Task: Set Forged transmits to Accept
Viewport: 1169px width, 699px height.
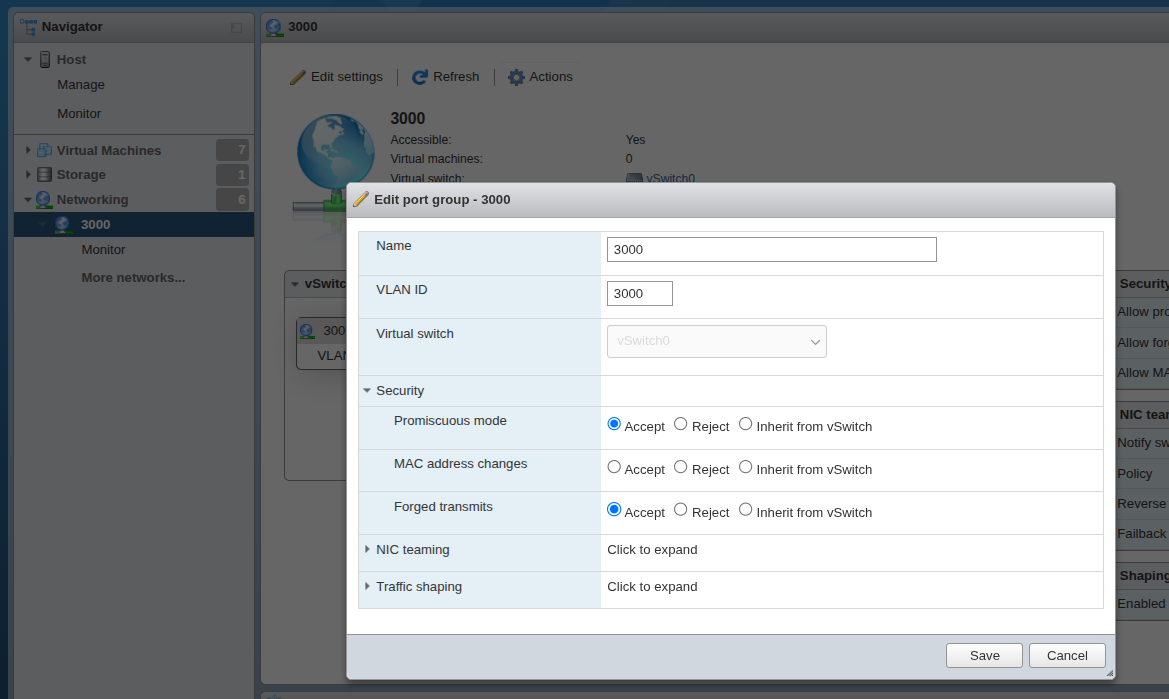Action: [614, 510]
